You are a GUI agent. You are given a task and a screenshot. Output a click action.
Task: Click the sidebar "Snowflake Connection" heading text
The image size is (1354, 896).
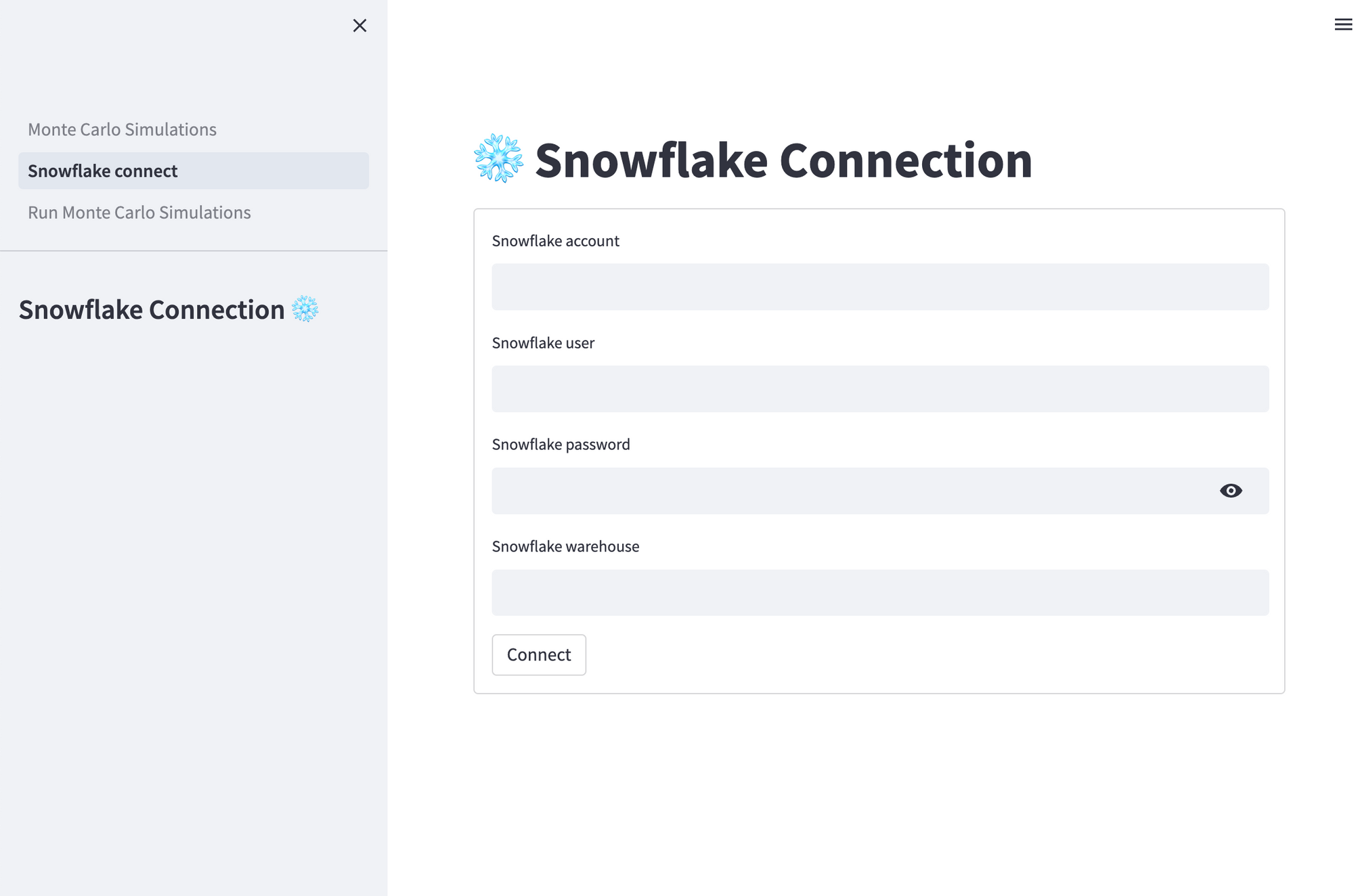(152, 310)
